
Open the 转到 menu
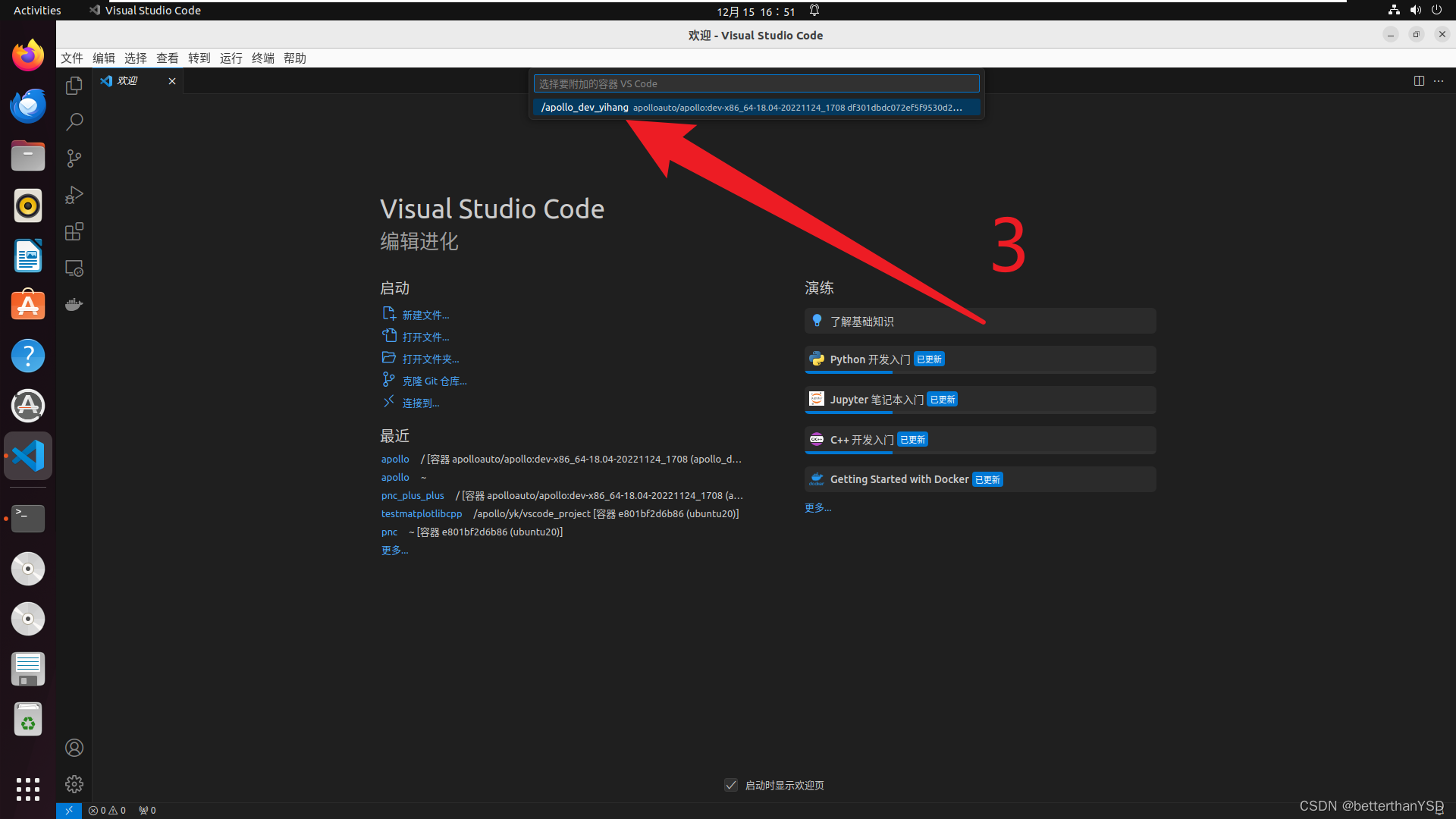[199, 58]
